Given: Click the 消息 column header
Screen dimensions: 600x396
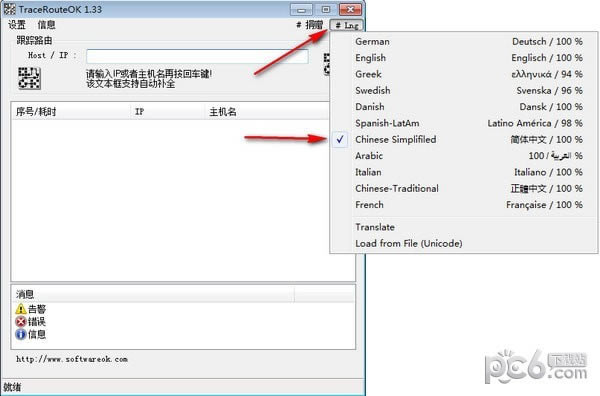Looking at the screenshot, I should 153,294.
